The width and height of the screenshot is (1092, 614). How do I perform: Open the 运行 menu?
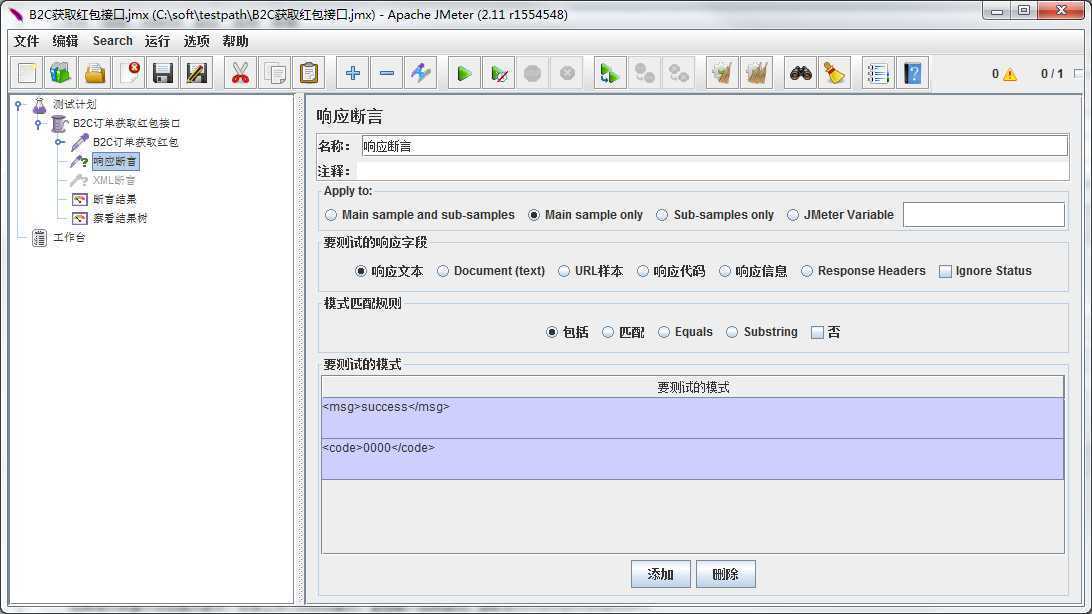[157, 41]
